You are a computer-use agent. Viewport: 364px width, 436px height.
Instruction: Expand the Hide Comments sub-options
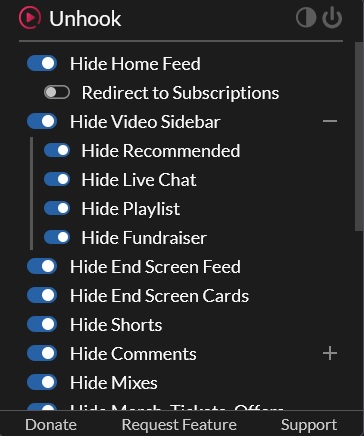tap(330, 353)
